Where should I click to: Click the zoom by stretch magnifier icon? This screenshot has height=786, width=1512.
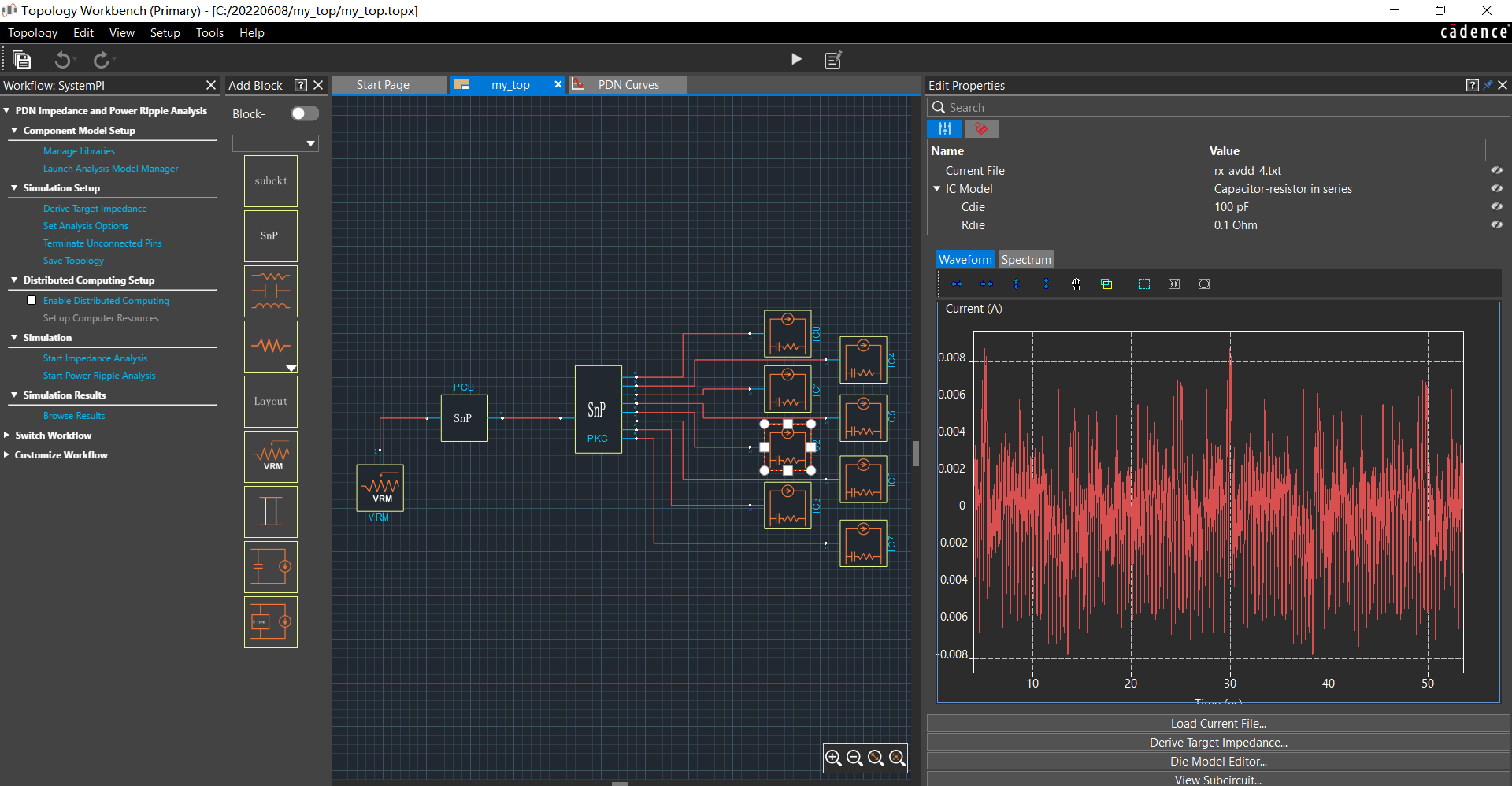tap(876, 758)
